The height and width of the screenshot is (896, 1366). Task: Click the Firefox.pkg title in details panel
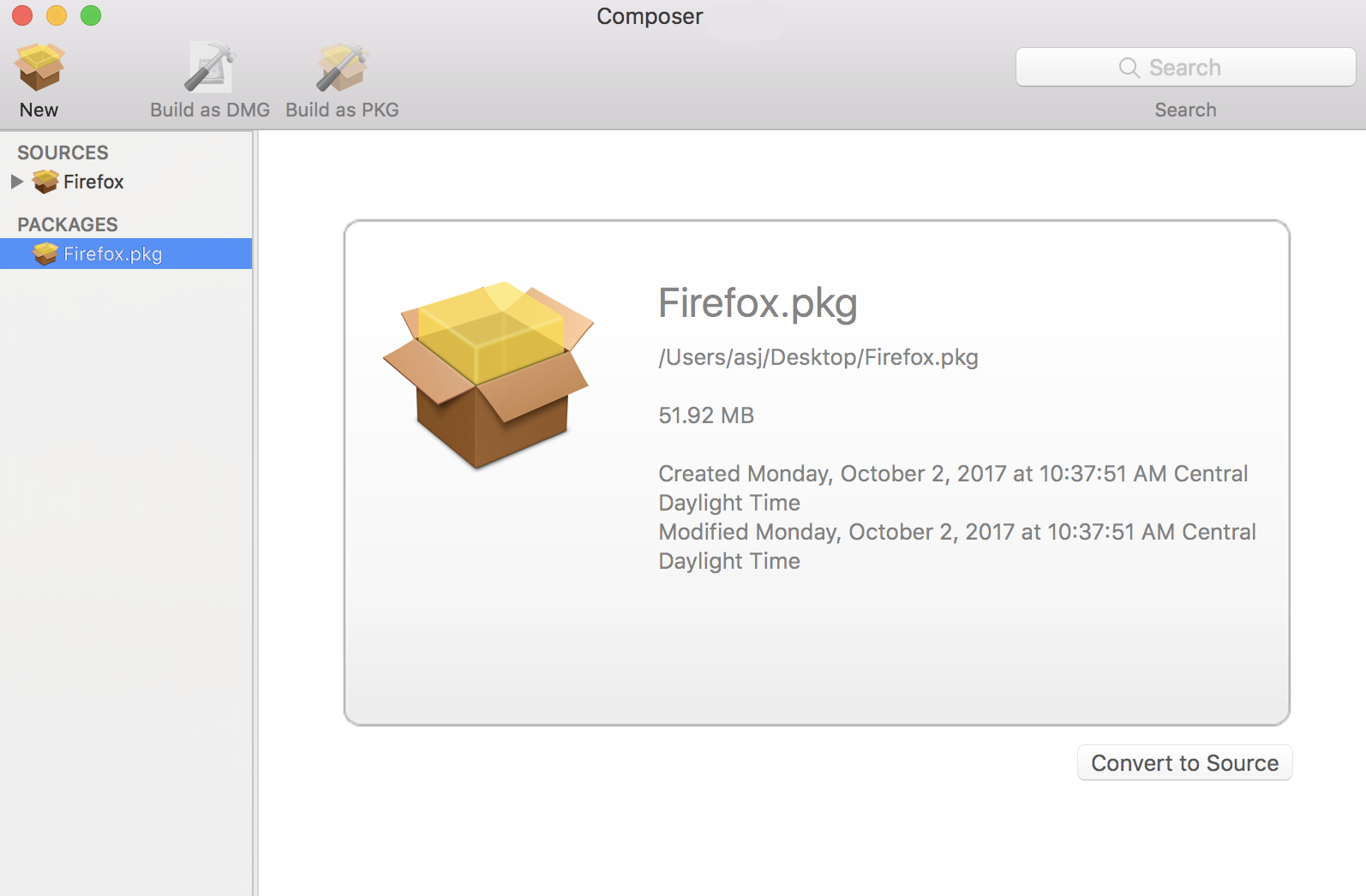pos(758,303)
